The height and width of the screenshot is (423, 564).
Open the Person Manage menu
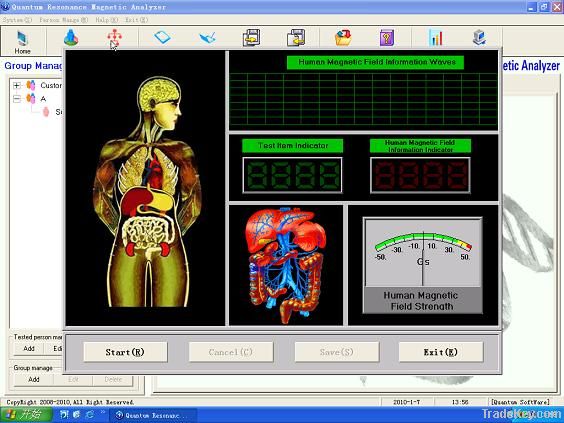(x=64, y=20)
